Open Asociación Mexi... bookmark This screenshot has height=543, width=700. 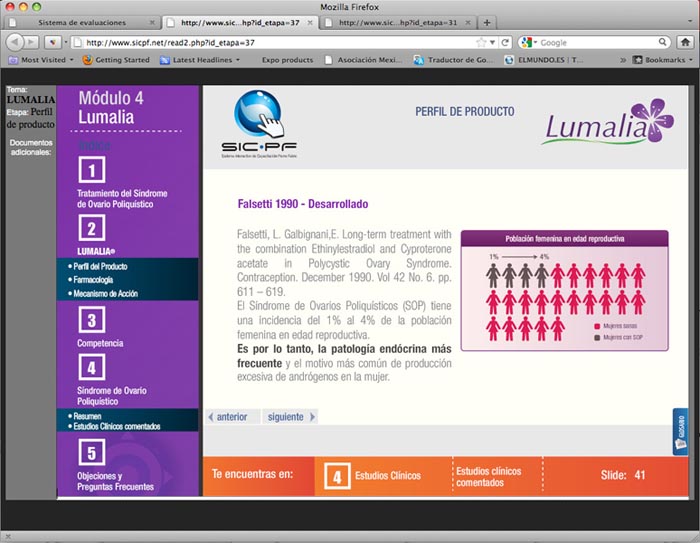363,60
